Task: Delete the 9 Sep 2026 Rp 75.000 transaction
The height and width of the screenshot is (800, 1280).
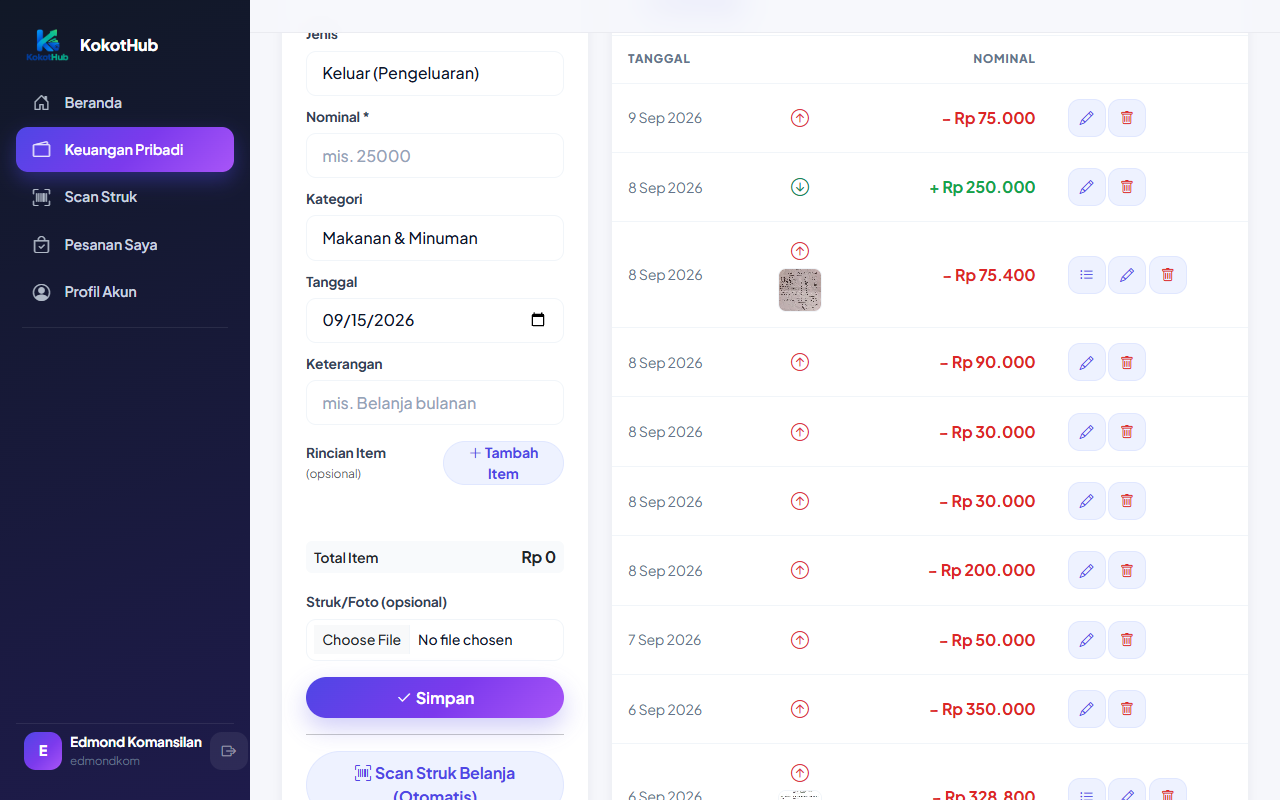Action: click(x=1127, y=118)
